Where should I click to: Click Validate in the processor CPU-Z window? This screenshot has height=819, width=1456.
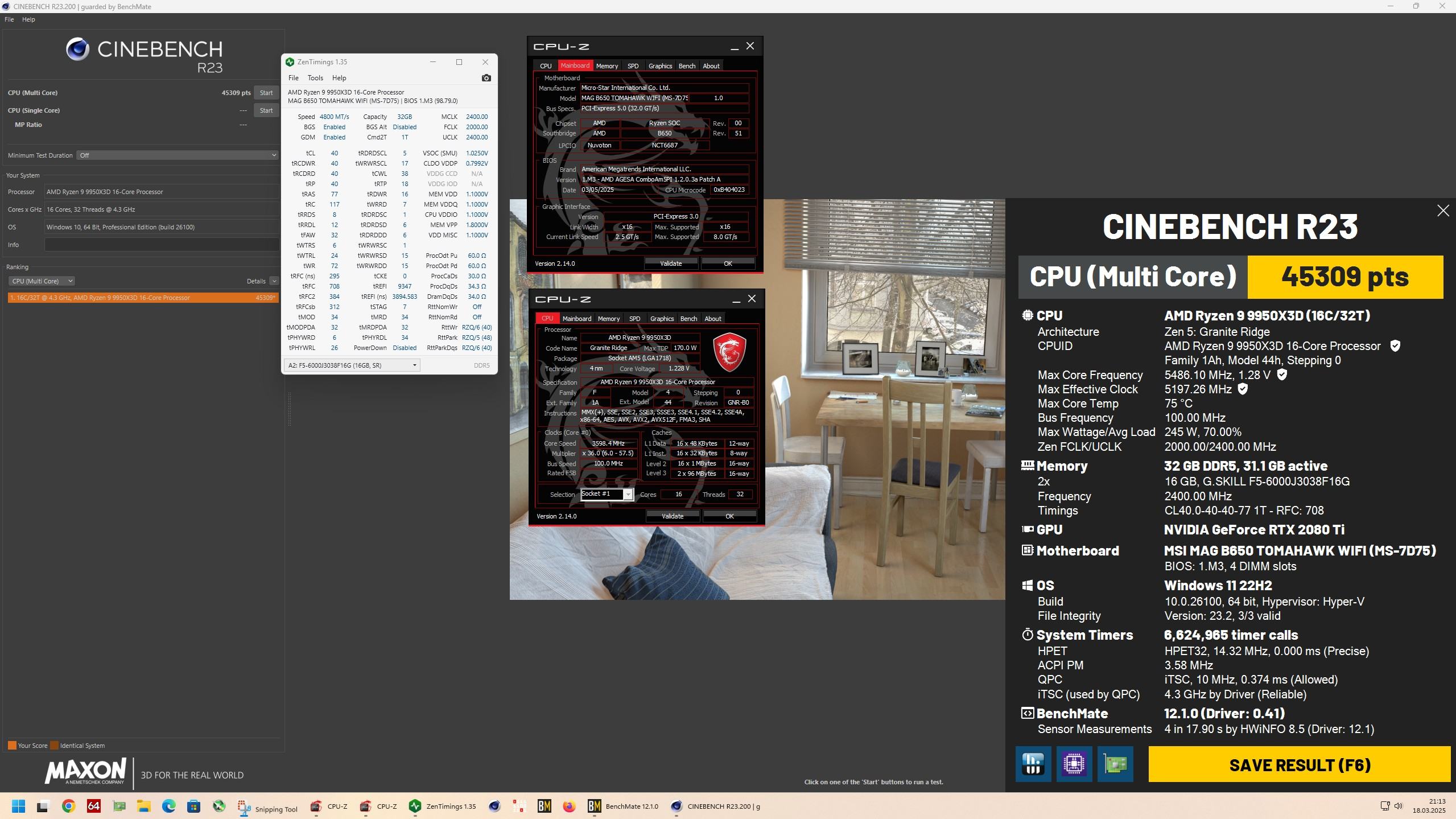[x=673, y=516]
